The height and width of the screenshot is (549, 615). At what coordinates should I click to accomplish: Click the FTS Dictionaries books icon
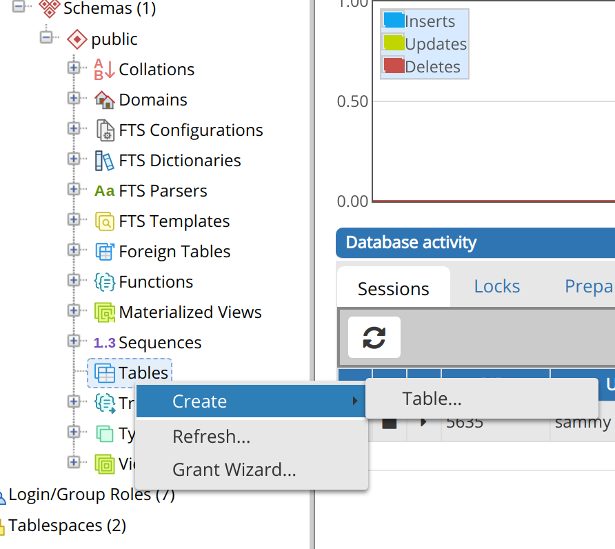104,160
